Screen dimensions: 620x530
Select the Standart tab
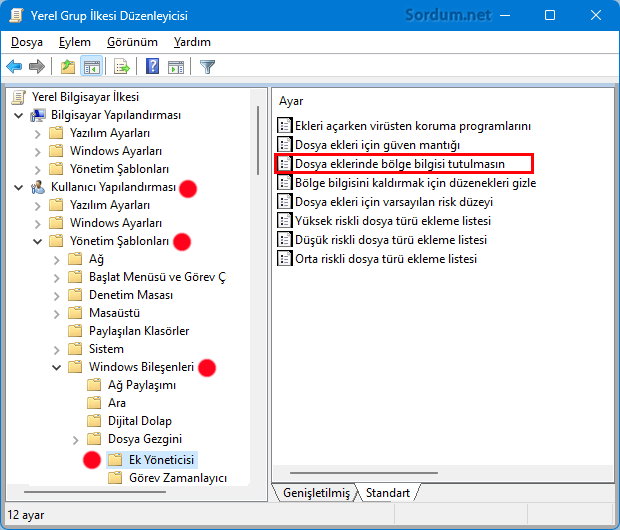[x=388, y=493]
